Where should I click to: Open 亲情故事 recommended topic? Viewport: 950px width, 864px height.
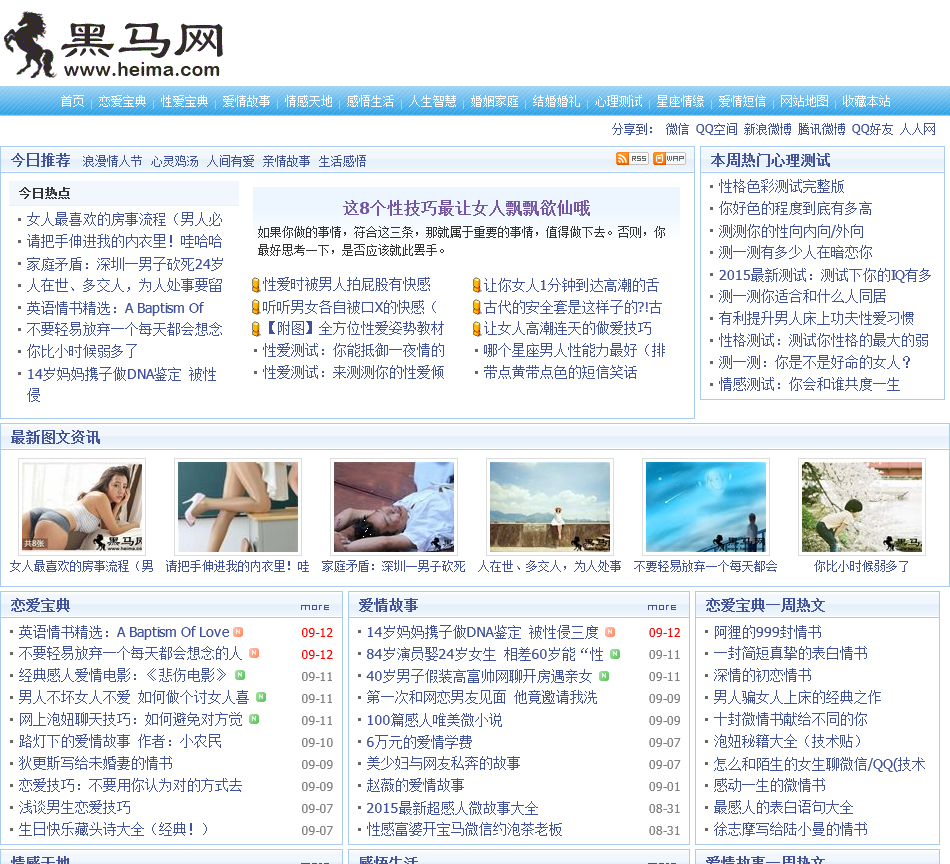(x=286, y=161)
